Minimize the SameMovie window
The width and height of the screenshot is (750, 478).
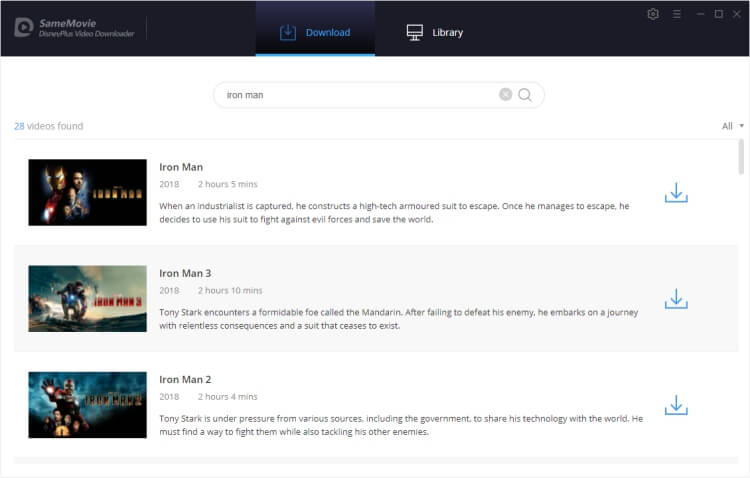coord(700,14)
